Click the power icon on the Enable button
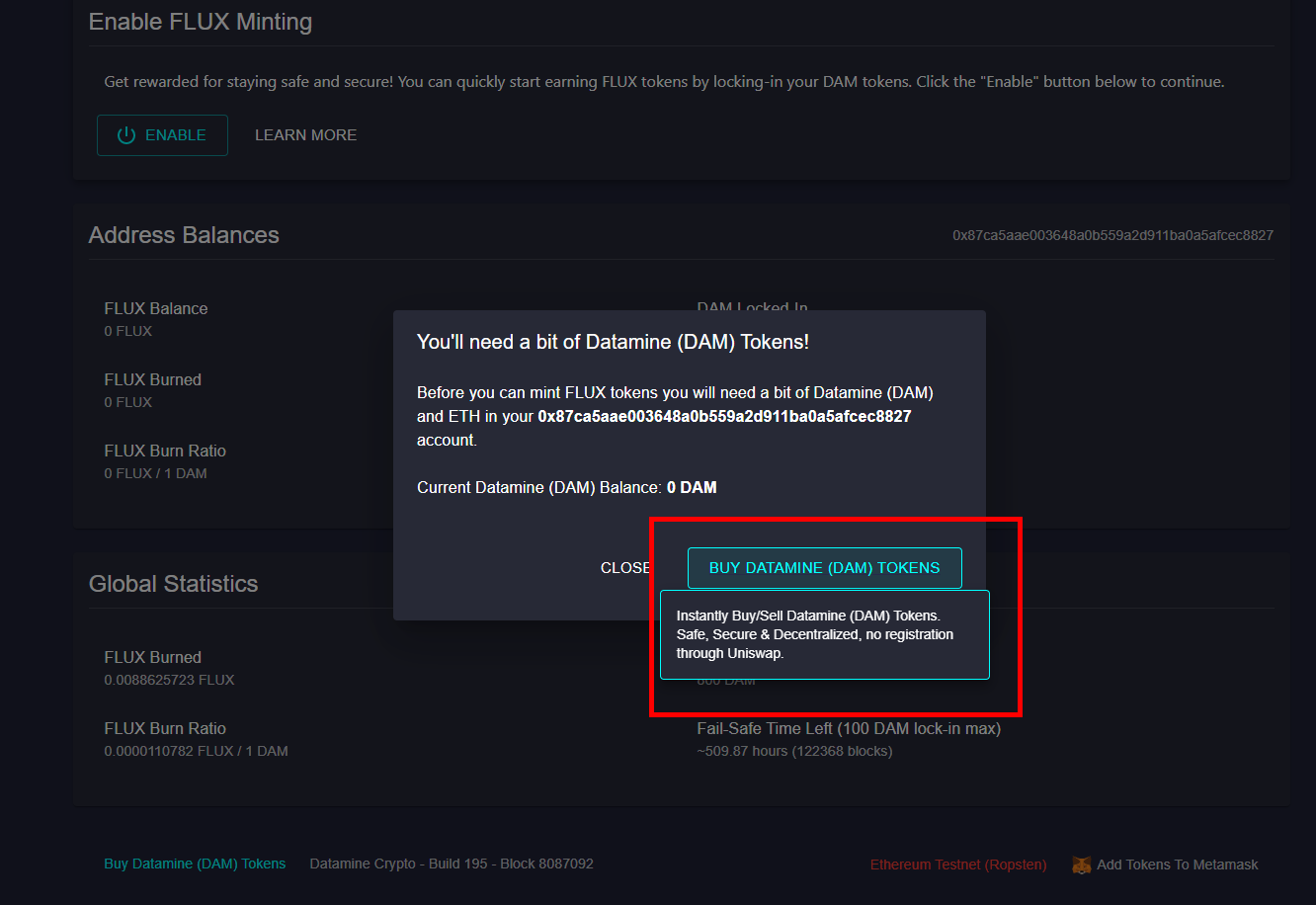Image resolution: width=1316 pixels, height=905 pixels. (126, 135)
